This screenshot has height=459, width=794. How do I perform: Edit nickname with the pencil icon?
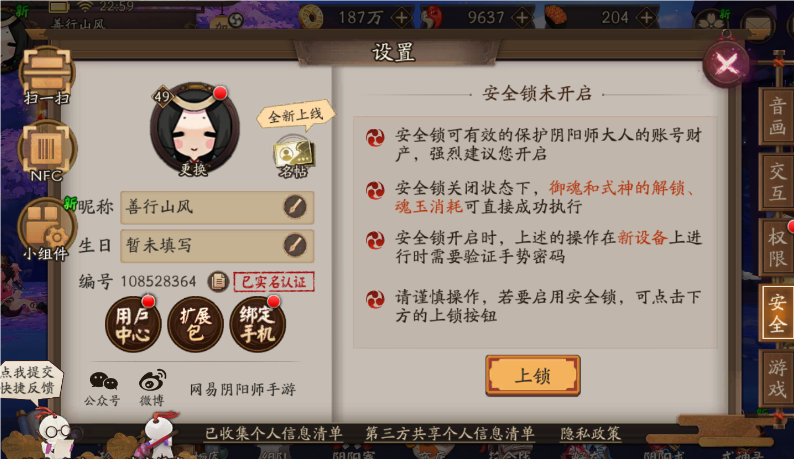[295, 207]
